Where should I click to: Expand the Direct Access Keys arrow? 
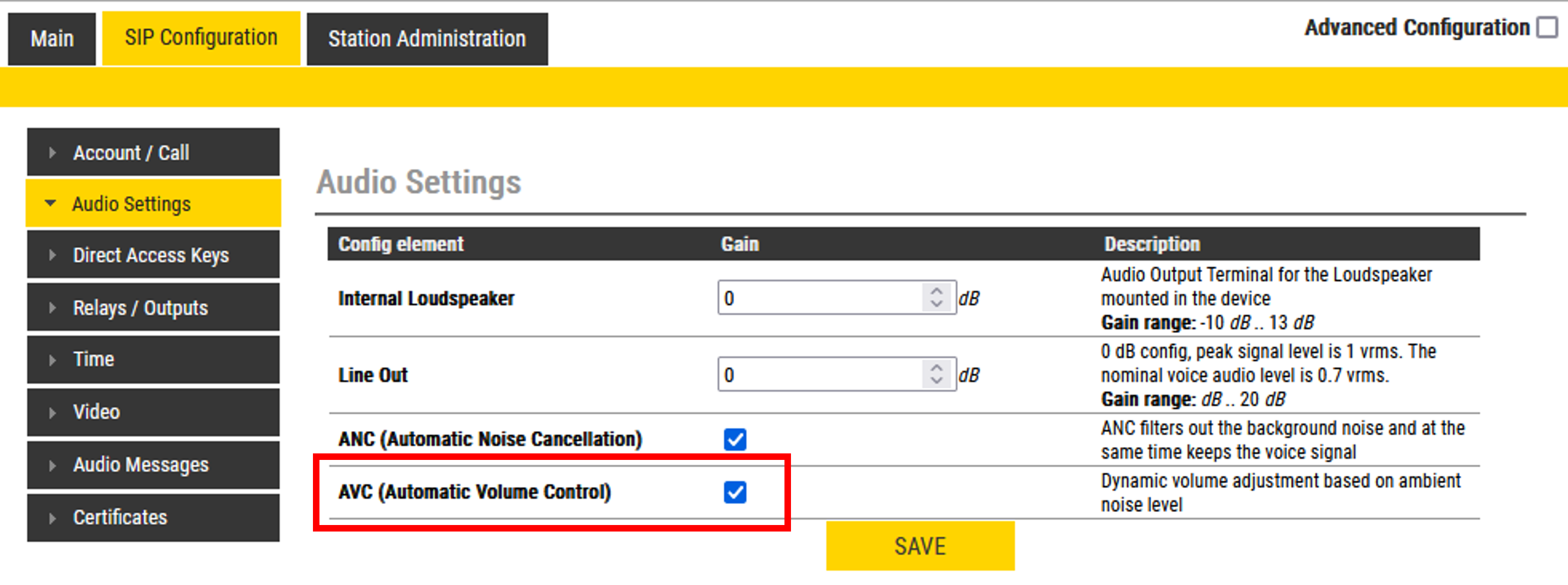coord(53,255)
